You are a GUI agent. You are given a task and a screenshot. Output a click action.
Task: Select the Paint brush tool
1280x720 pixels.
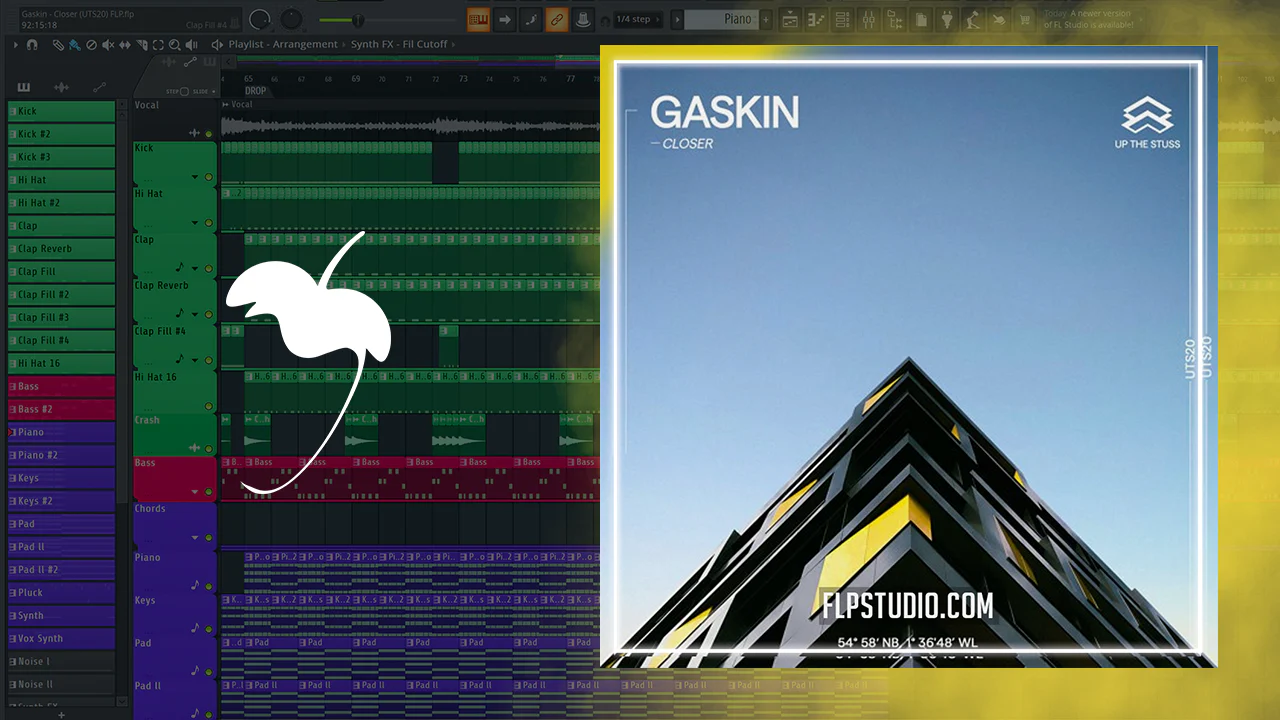(x=74, y=45)
